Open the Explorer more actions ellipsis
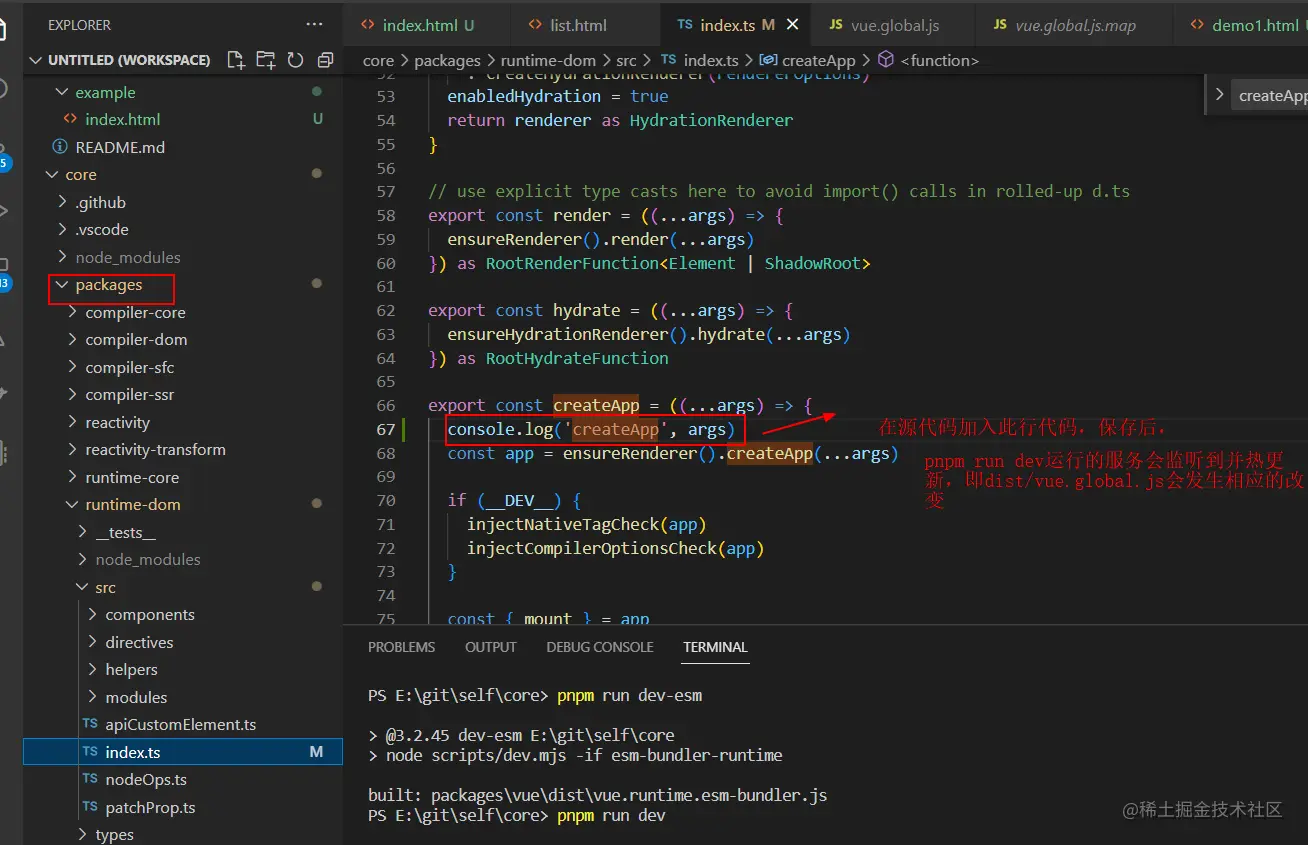1308x845 pixels. pyautogui.click(x=314, y=24)
